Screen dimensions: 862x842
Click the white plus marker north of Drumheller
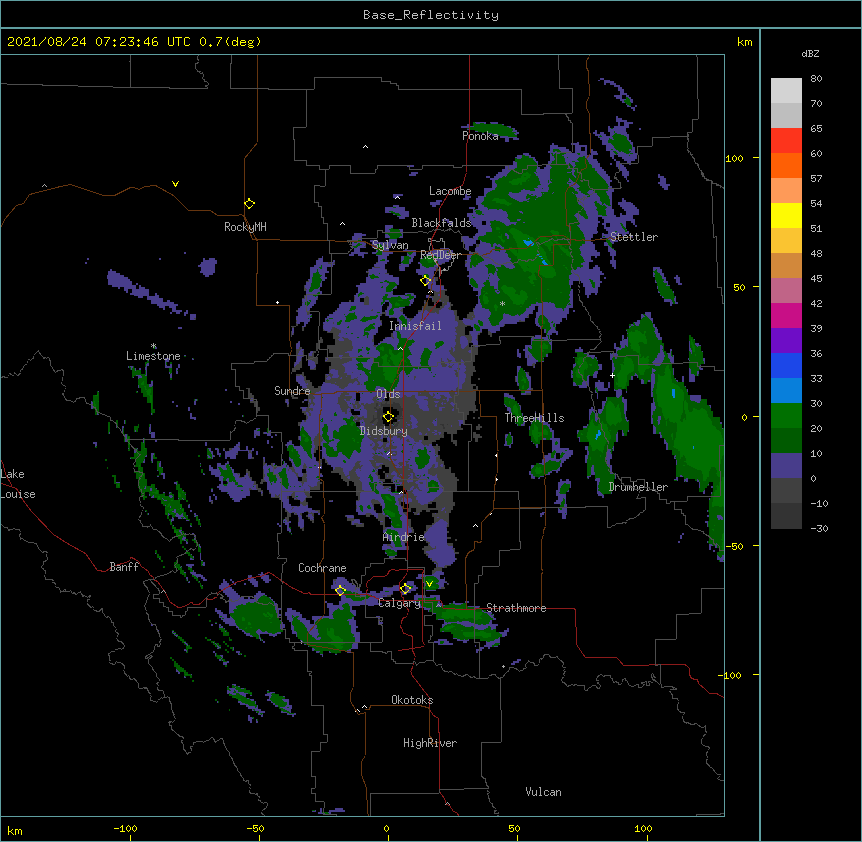click(612, 375)
